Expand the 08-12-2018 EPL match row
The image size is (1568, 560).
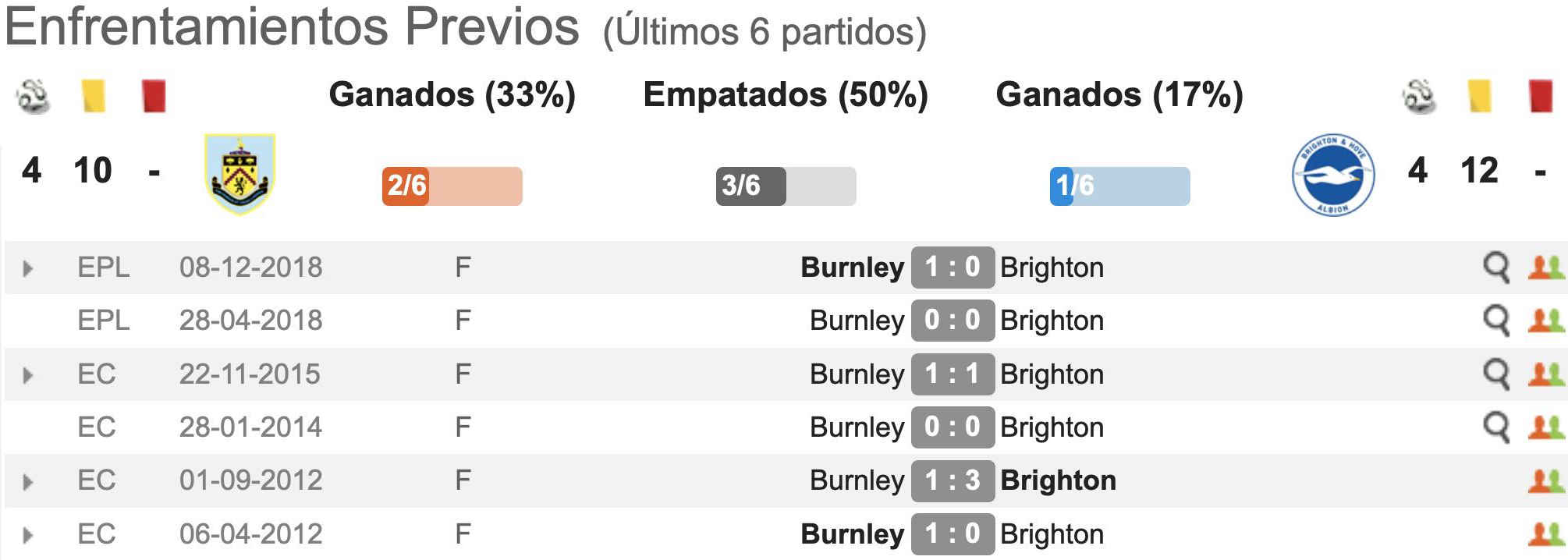[x=28, y=269]
